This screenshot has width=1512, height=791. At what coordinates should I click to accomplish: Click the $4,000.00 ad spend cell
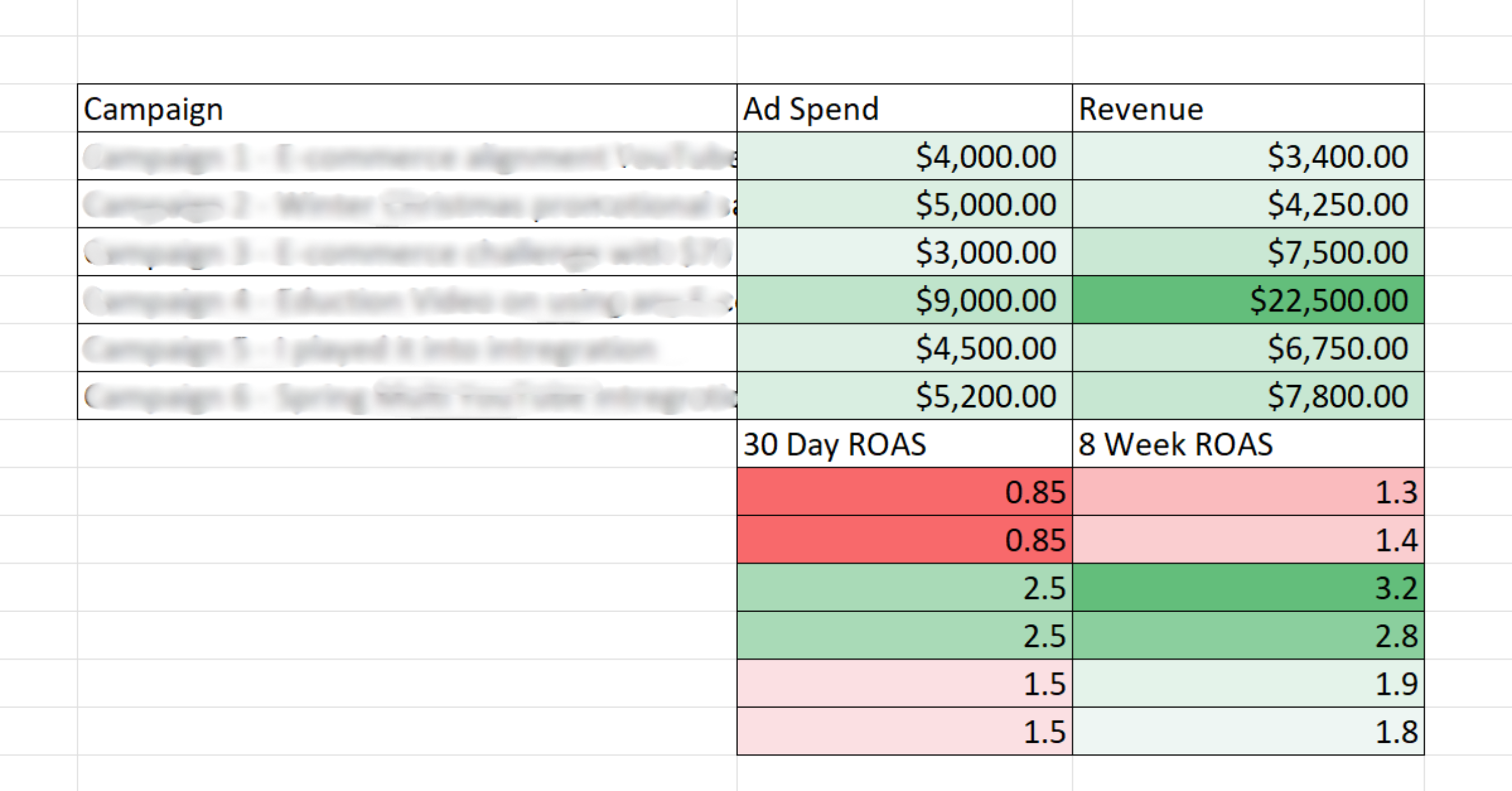click(904, 157)
